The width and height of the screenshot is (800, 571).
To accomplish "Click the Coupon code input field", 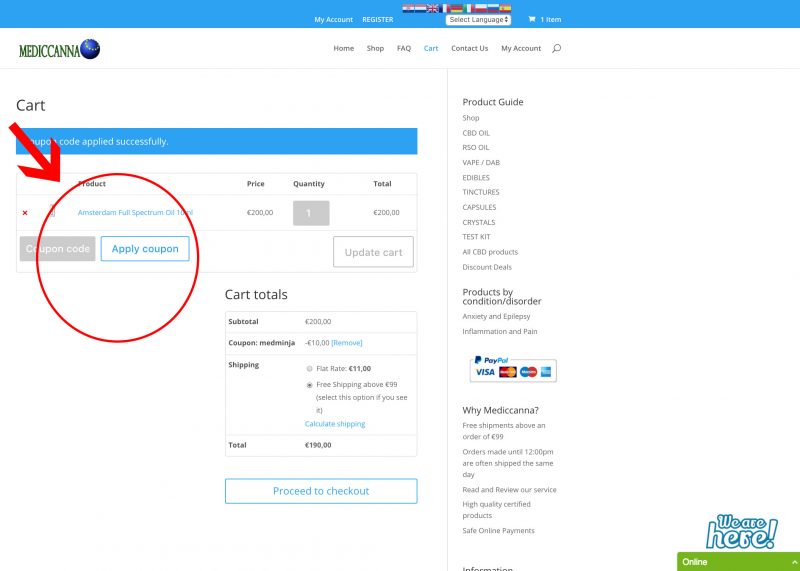I will click(x=58, y=249).
